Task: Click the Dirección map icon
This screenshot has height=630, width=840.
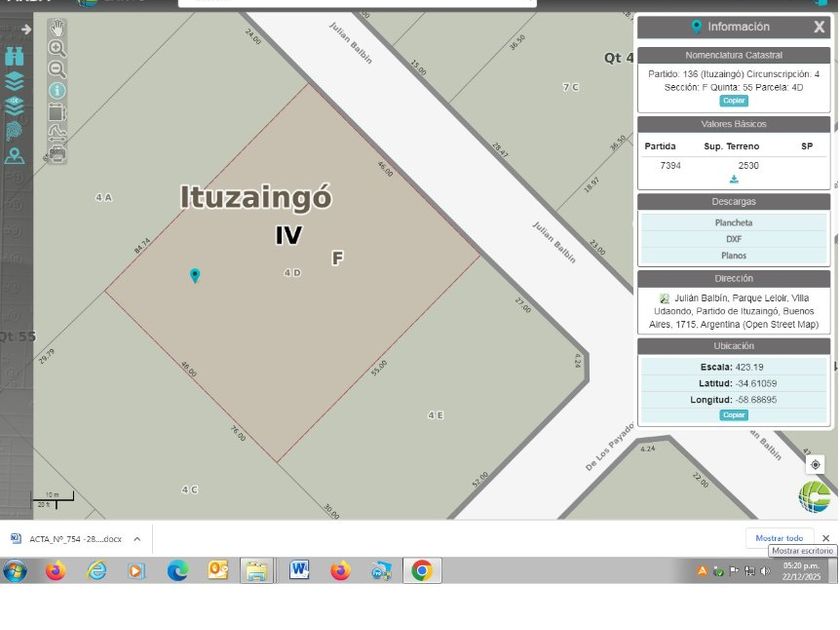Action: click(664, 299)
